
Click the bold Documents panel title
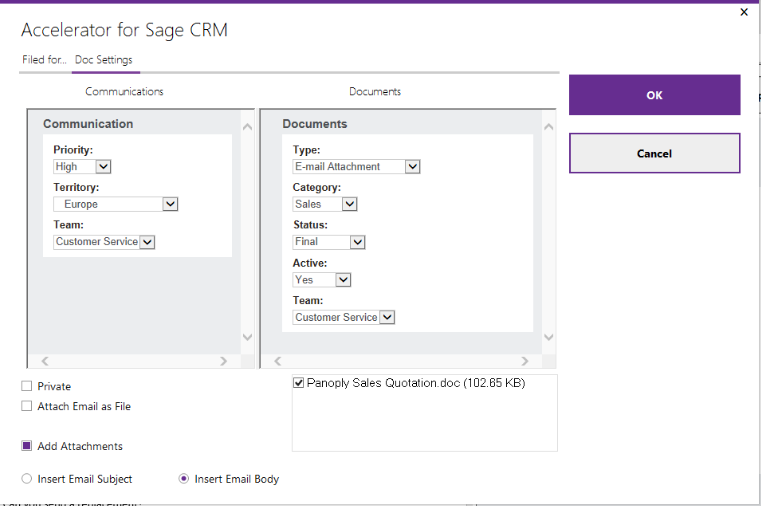pos(314,124)
